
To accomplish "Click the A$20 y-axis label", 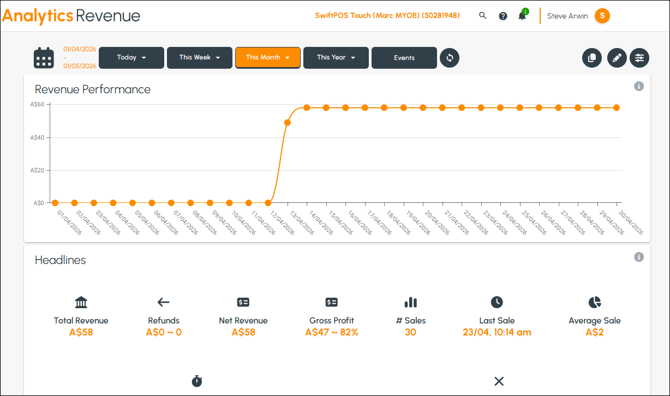I will tap(37, 170).
